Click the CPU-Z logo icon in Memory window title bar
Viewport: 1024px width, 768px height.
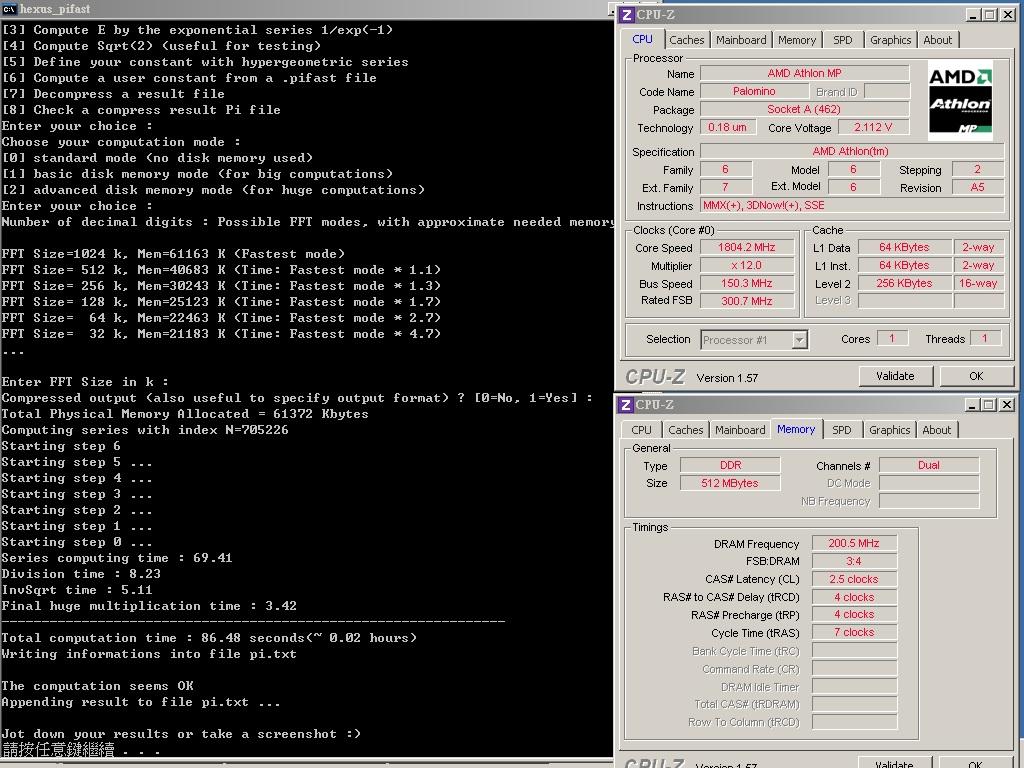point(626,405)
